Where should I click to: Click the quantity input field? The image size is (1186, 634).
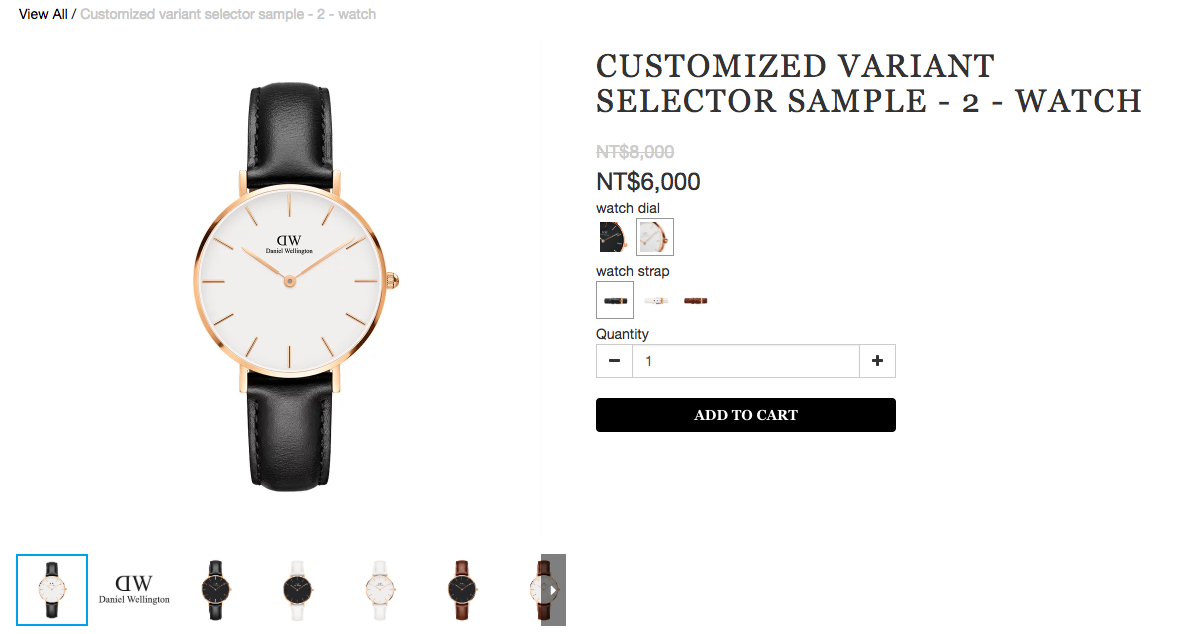click(x=746, y=361)
